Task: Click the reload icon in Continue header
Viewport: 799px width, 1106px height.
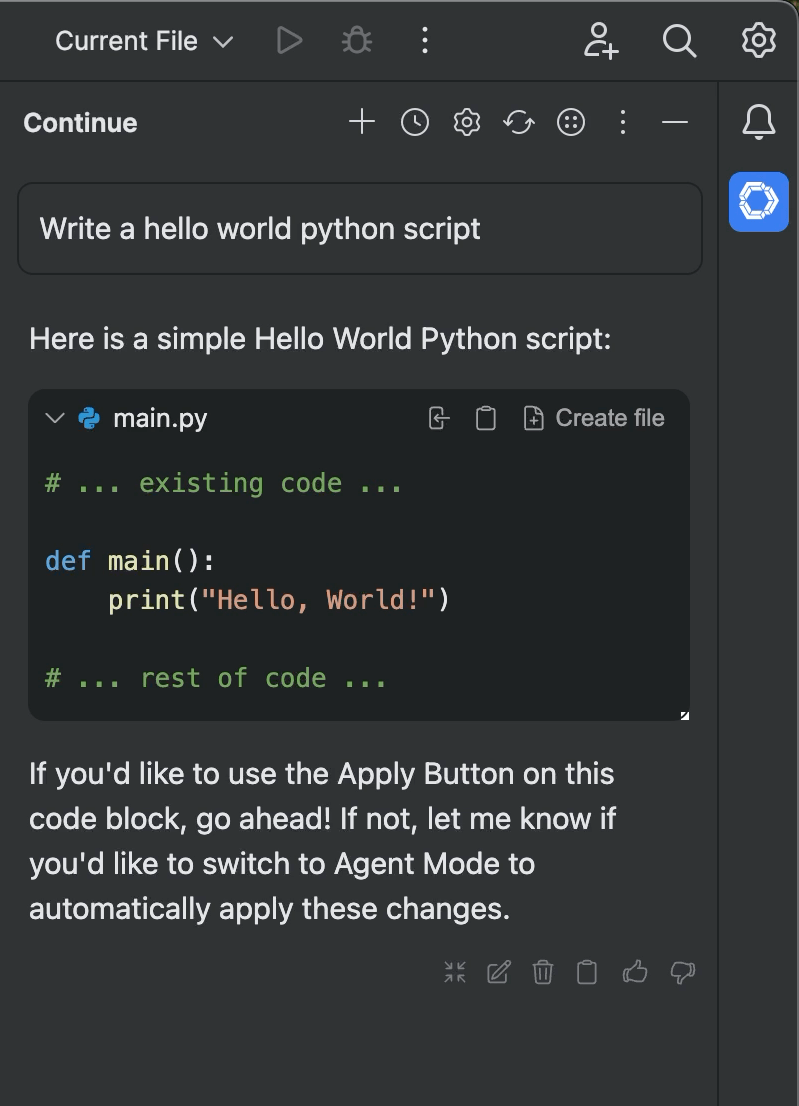Action: point(518,123)
